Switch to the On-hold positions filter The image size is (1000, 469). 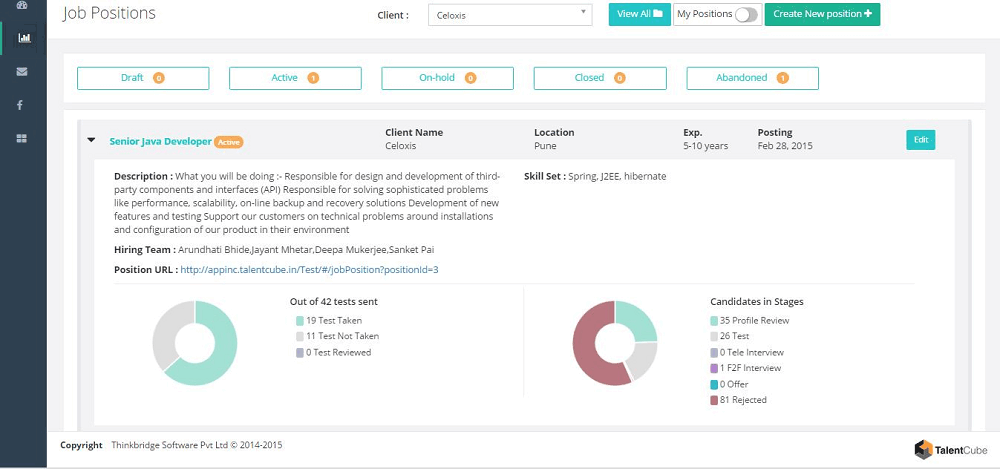click(x=447, y=78)
